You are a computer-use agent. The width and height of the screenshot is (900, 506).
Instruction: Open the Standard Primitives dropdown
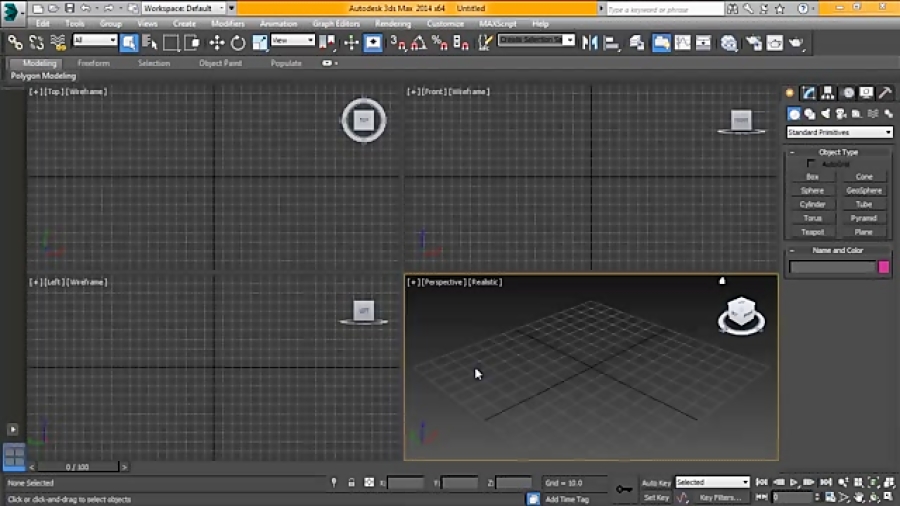point(839,132)
